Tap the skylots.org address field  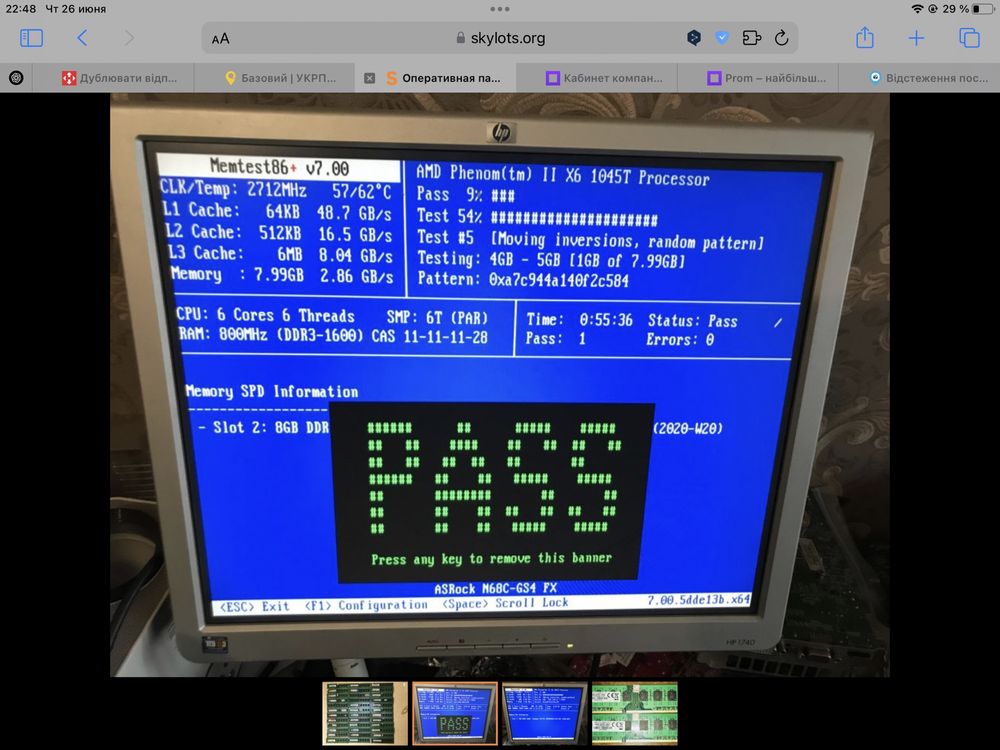click(x=500, y=38)
